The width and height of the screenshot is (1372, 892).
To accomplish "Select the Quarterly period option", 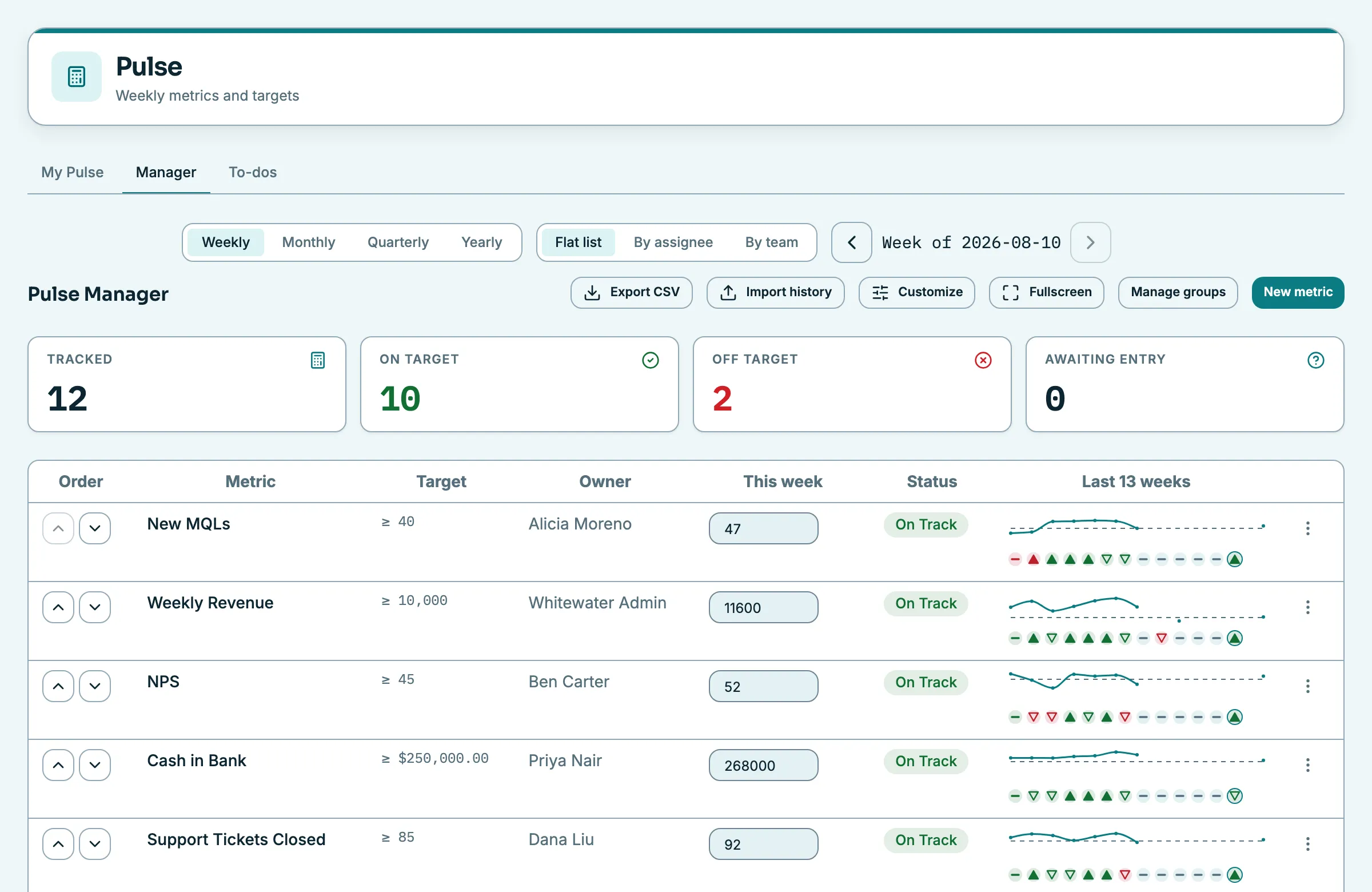I will pyautogui.click(x=398, y=242).
